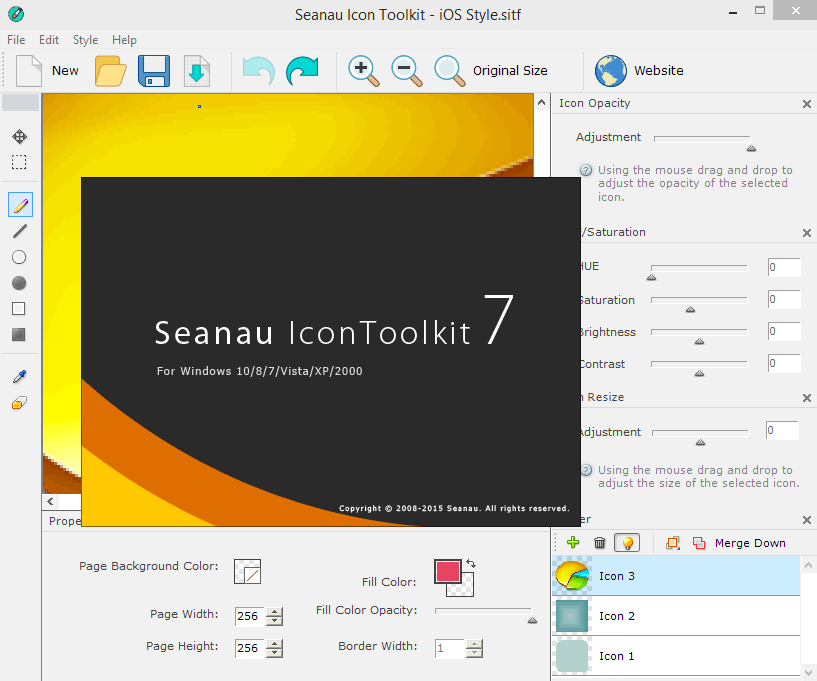Close the layer panel above the Merge Down toolbar

point(807,520)
